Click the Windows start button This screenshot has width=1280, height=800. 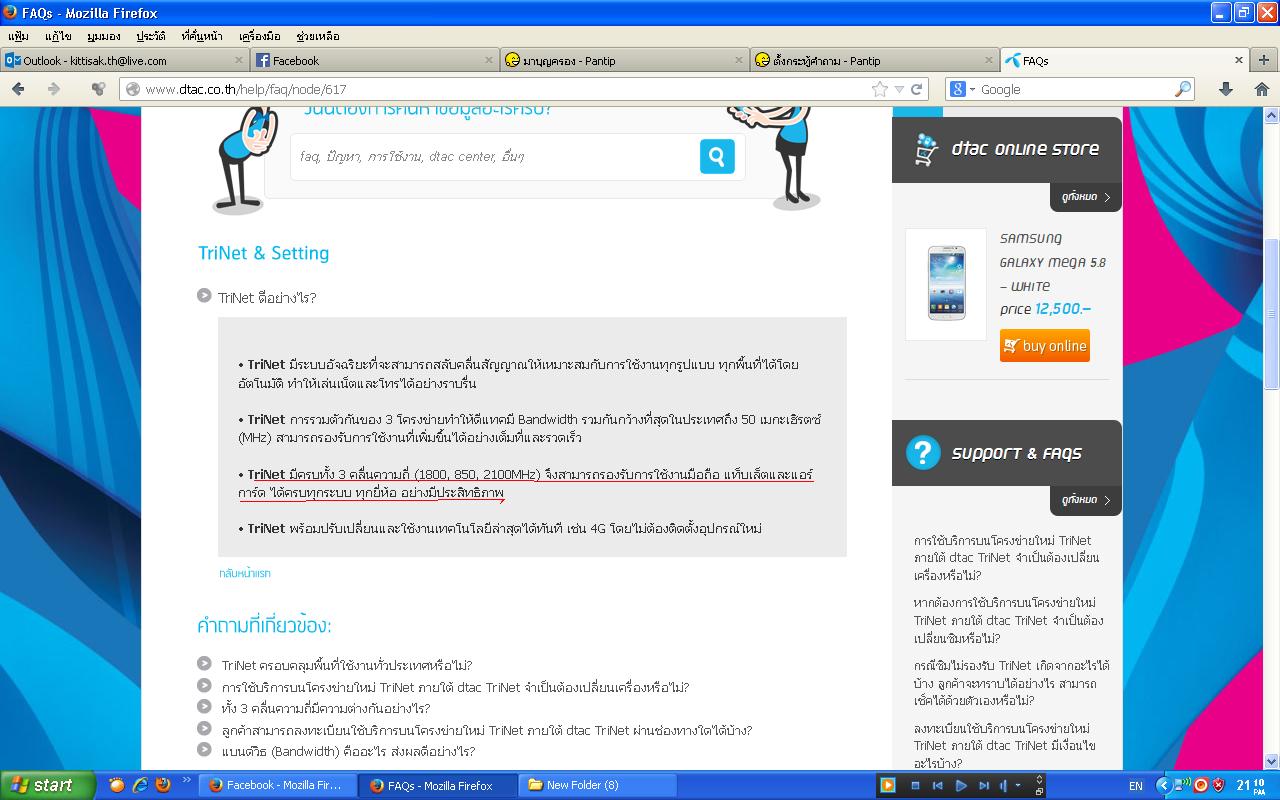[48, 785]
